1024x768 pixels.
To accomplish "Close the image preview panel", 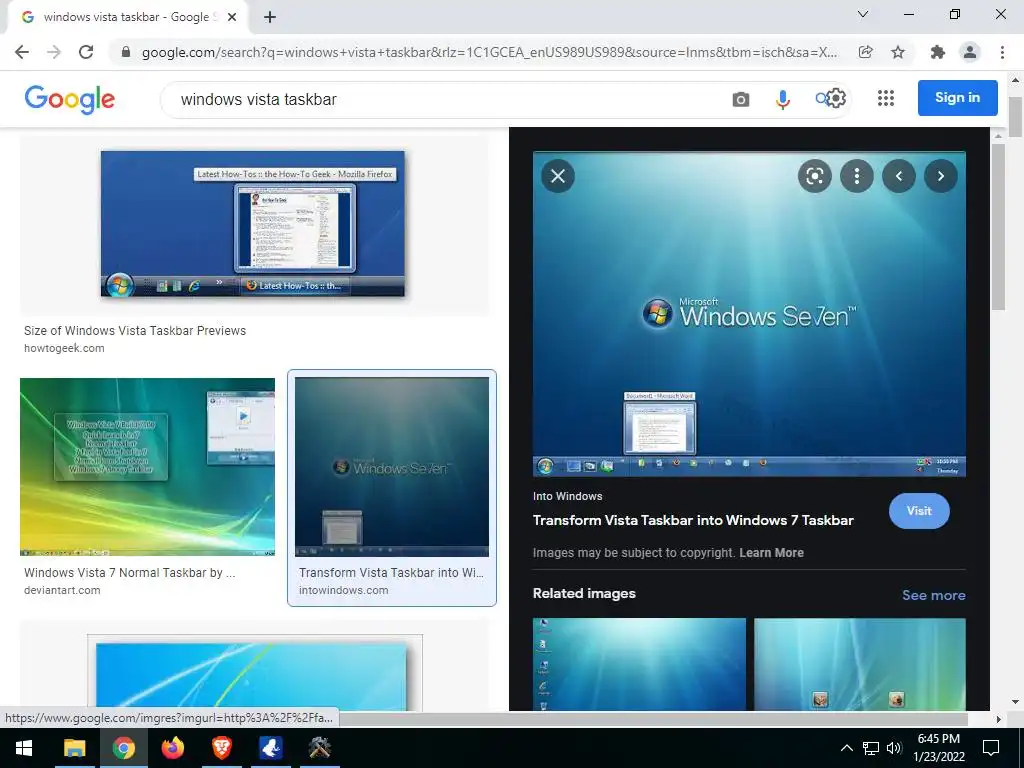I will [558, 176].
